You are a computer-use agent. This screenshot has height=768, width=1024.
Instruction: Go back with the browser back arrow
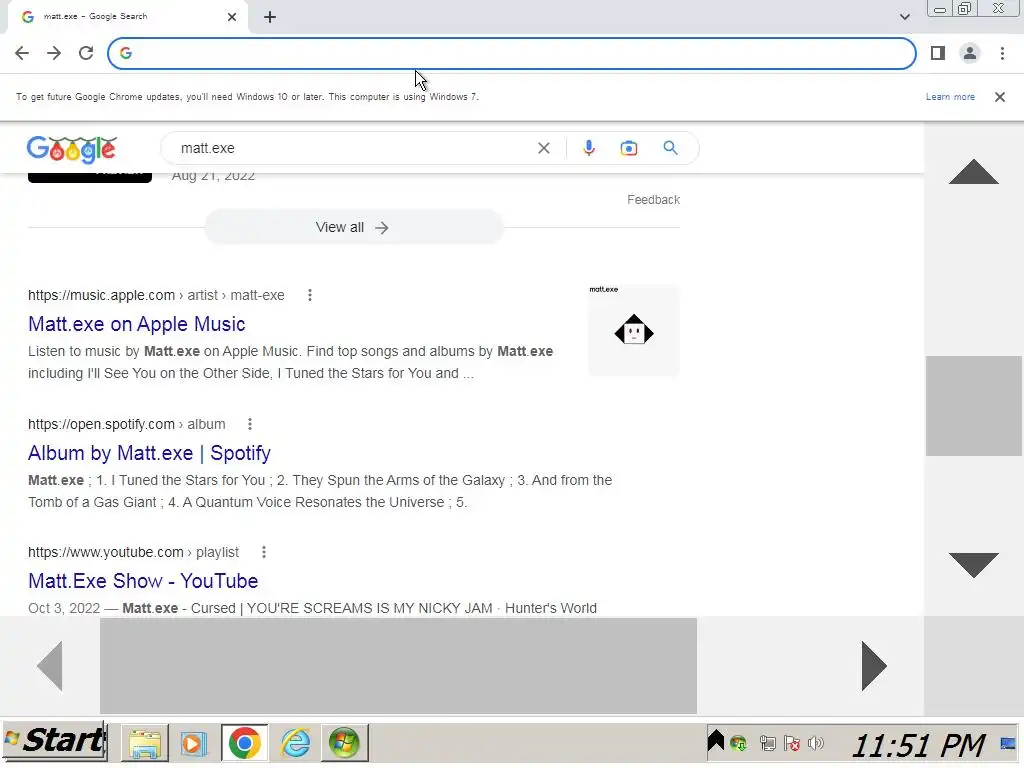(x=22, y=53)
